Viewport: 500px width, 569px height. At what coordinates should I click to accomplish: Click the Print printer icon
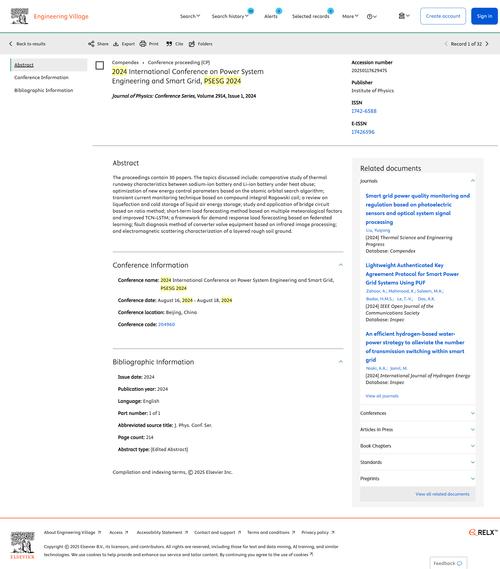click(x=143, y=44)
